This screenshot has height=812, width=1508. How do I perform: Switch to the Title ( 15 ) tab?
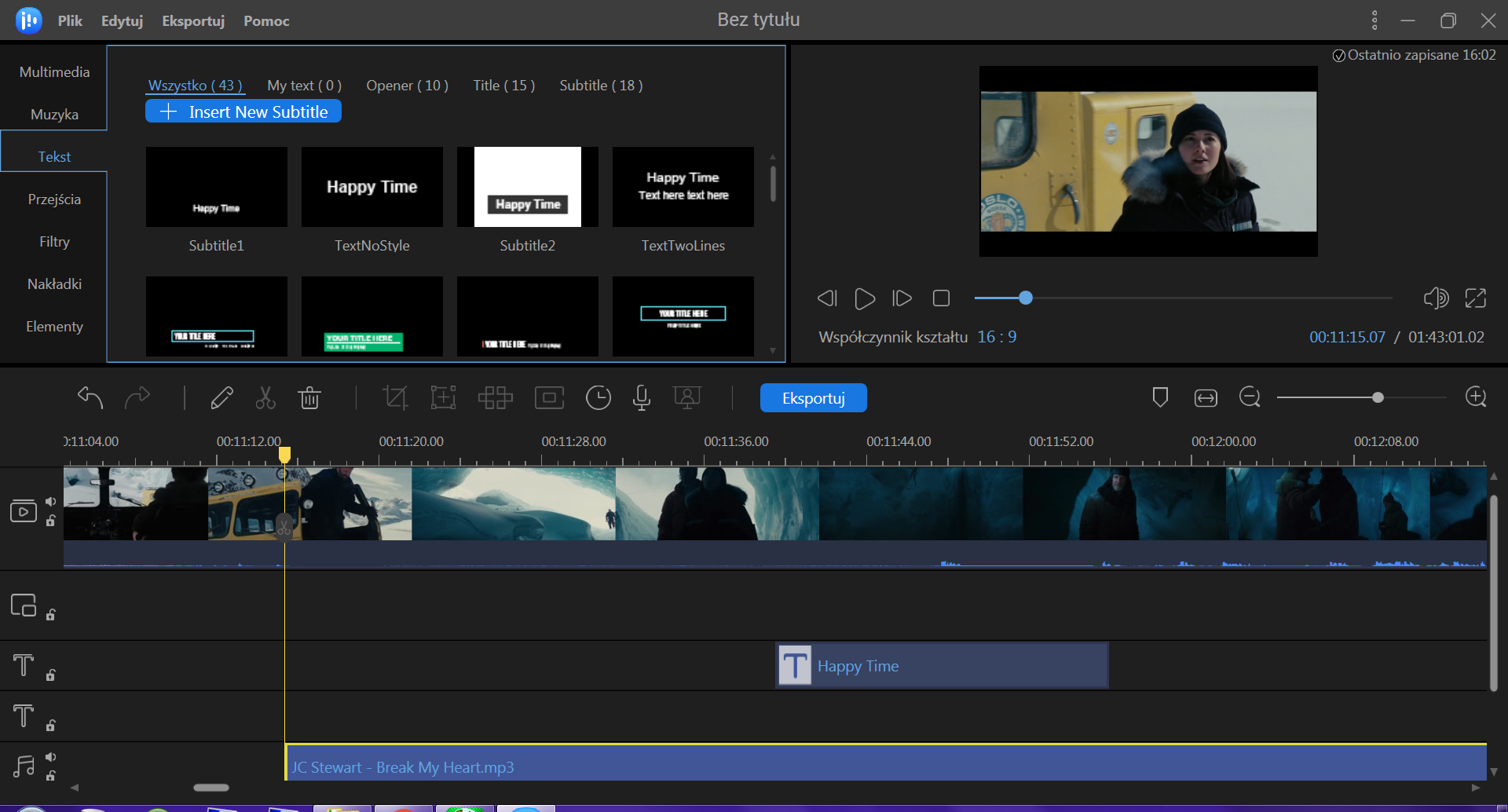(x=503, y=86)
